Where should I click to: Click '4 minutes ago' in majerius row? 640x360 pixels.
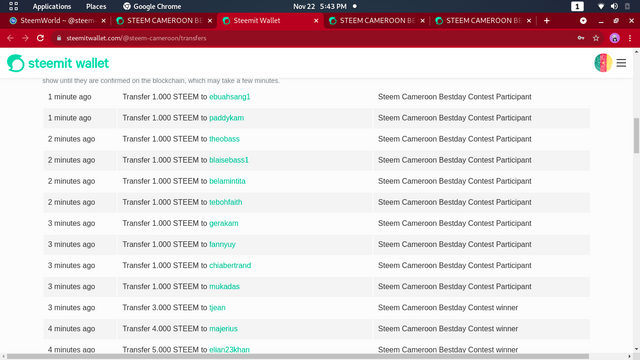(x=71, y=329)
